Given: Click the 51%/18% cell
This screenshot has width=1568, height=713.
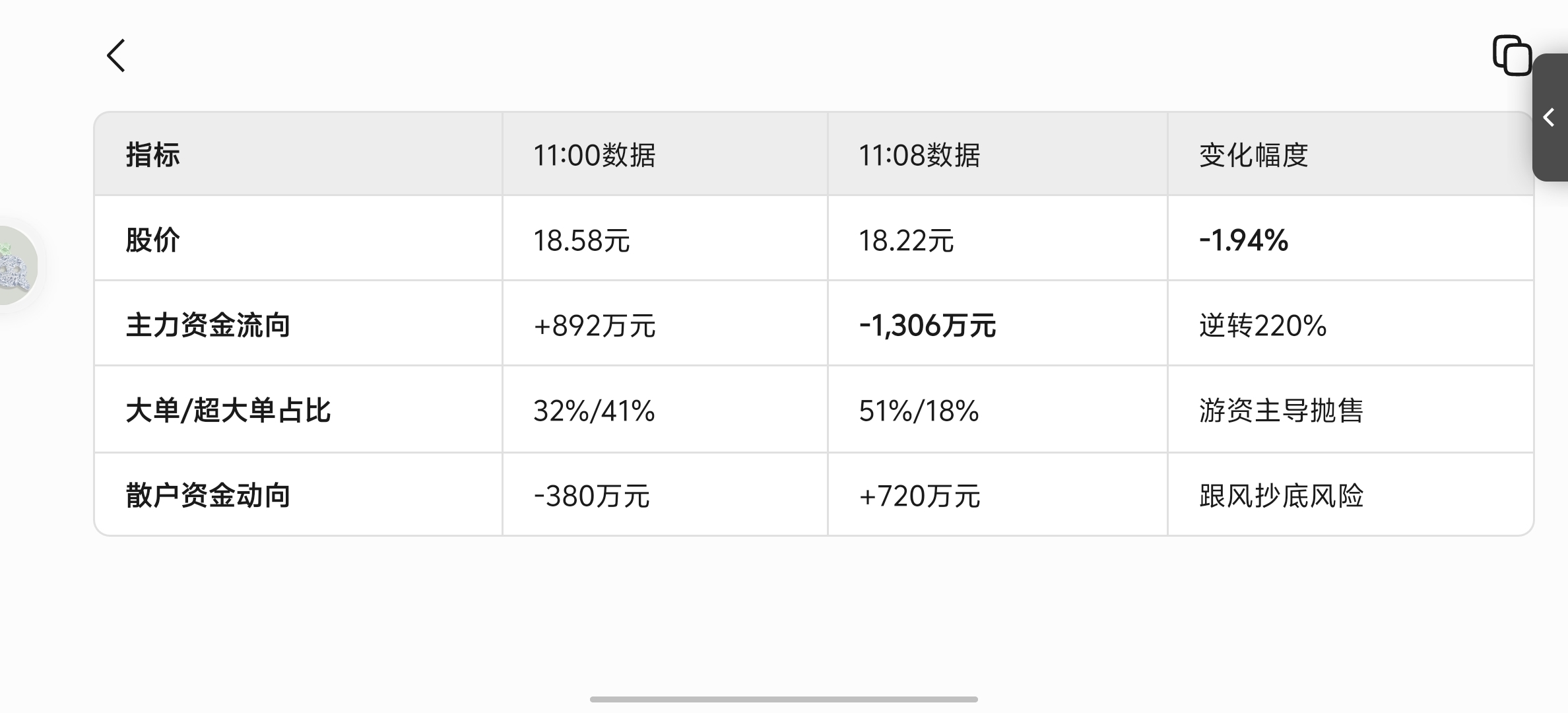Looking at the screenshot, I should click(x=919, y=411).
